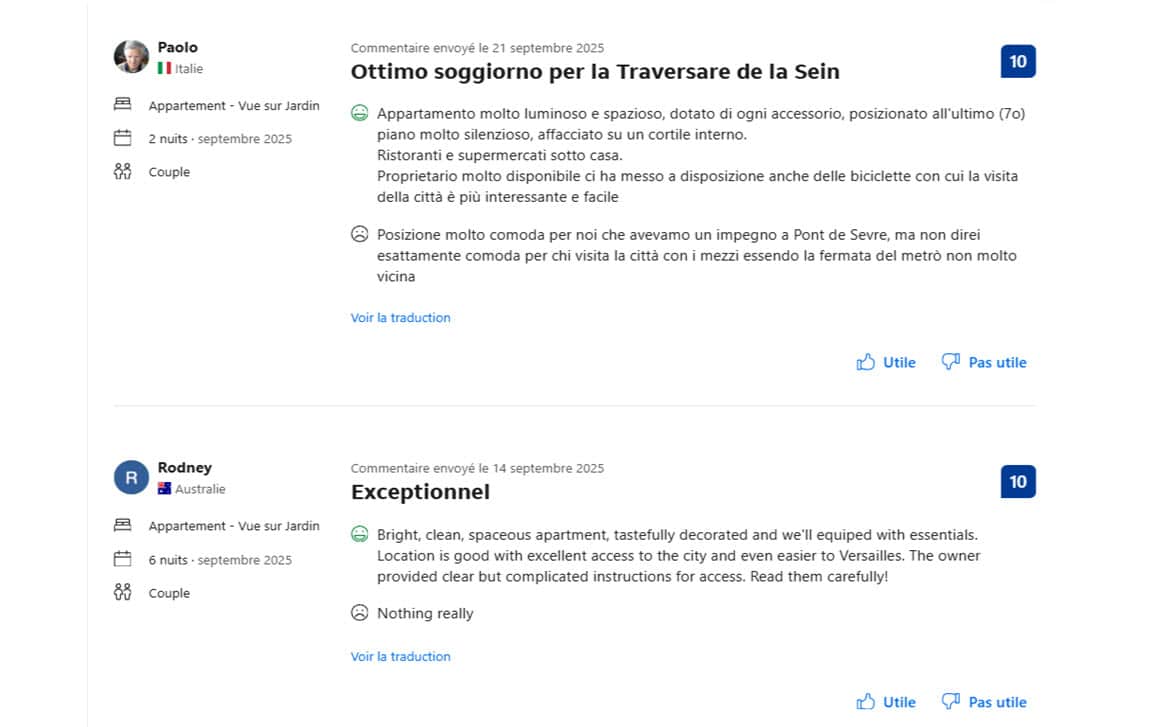
Task: Click green smiley in Paolo's positive comment
Action: (x=360, y=113)
